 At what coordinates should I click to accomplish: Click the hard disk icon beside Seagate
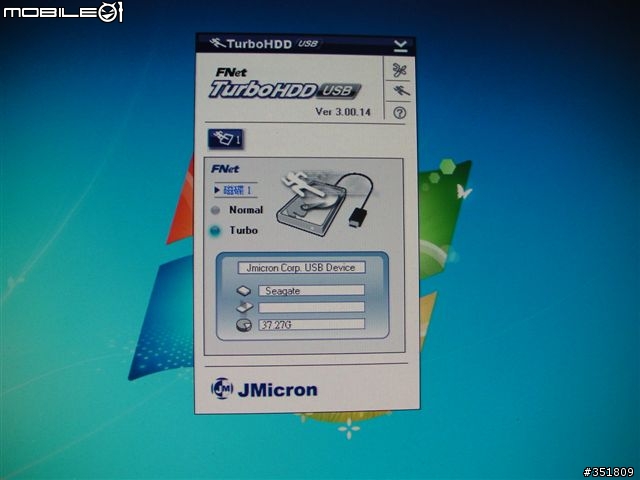244,291
